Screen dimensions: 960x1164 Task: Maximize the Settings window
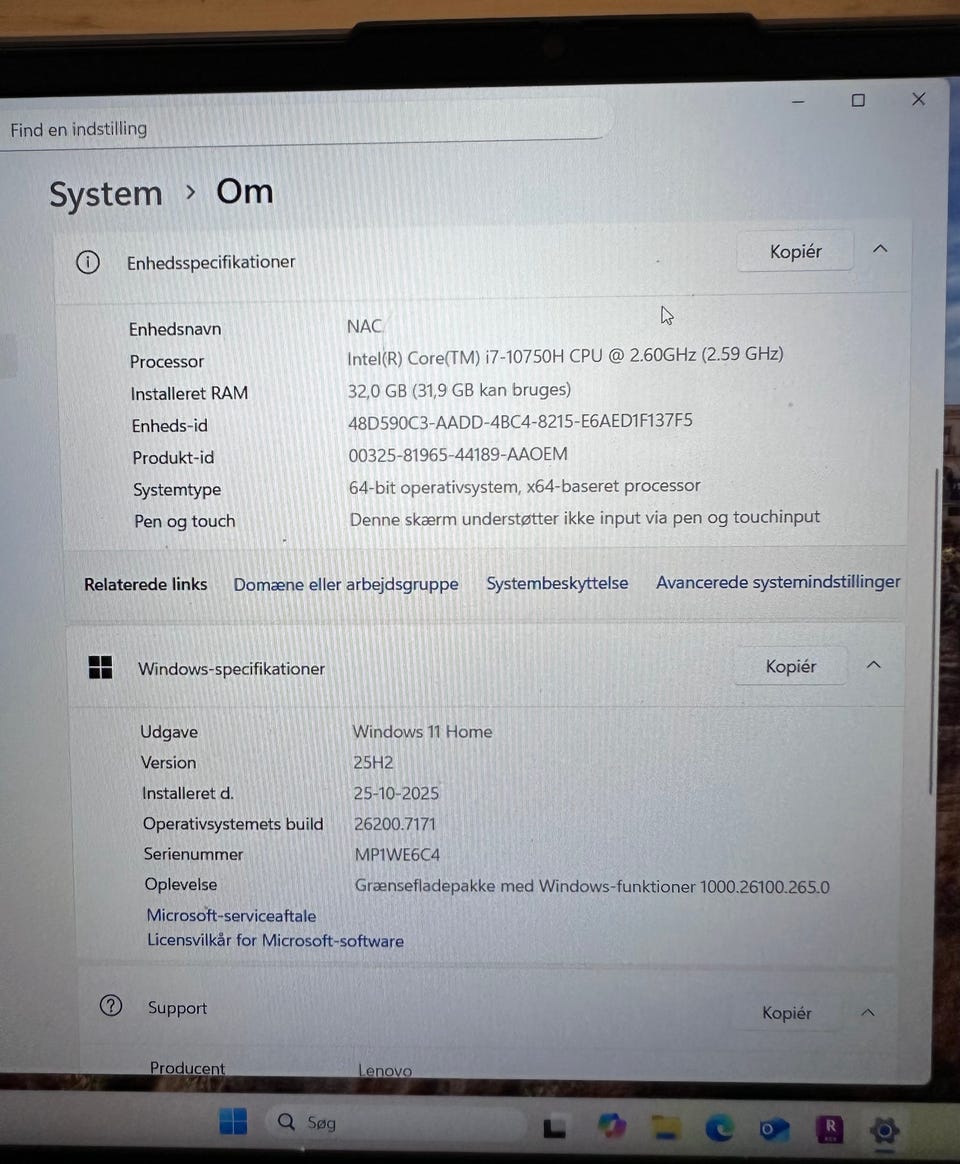tap(858, 100)
